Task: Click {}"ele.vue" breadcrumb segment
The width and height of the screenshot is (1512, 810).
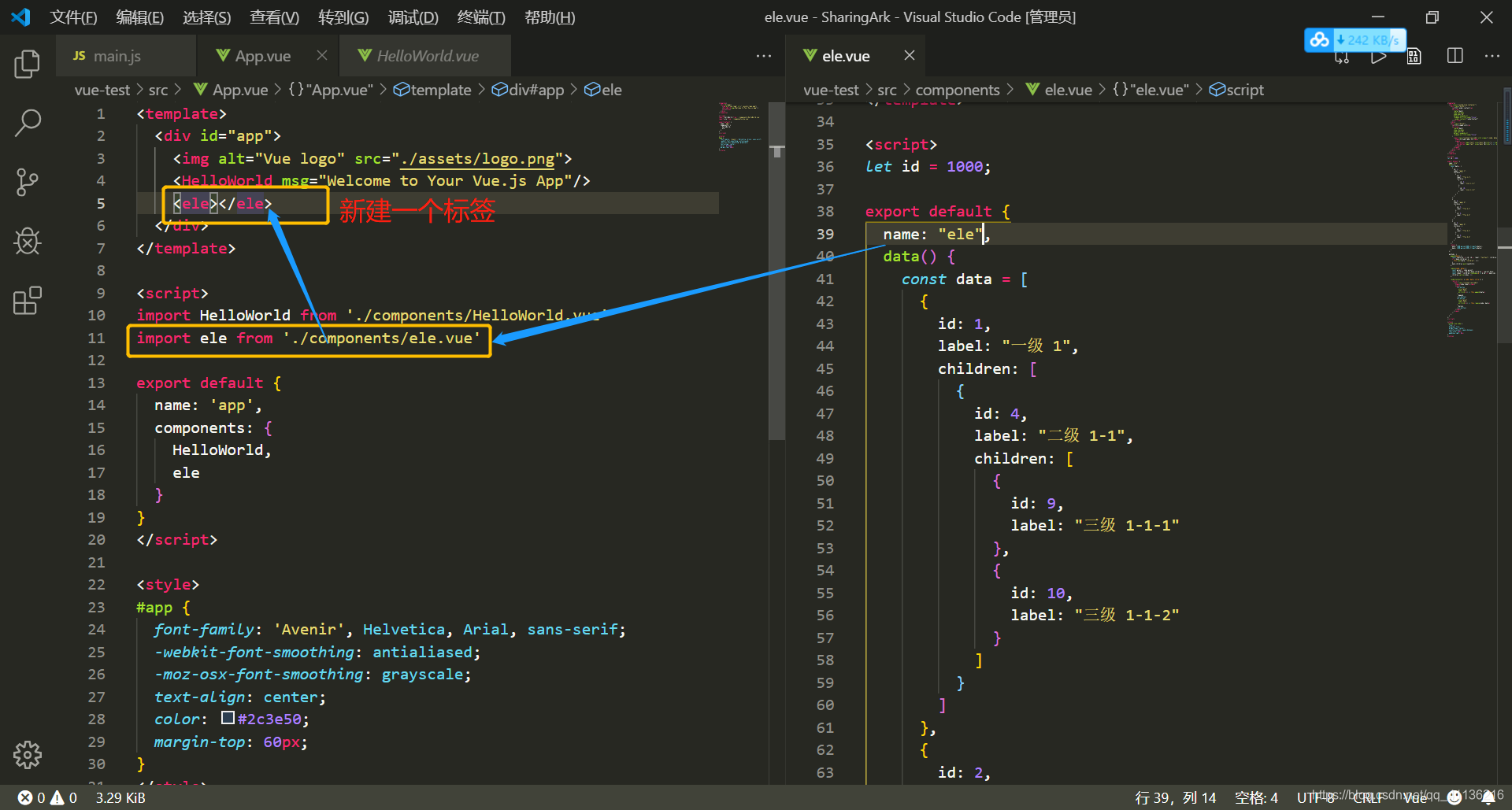Action: coord(1151,90)
